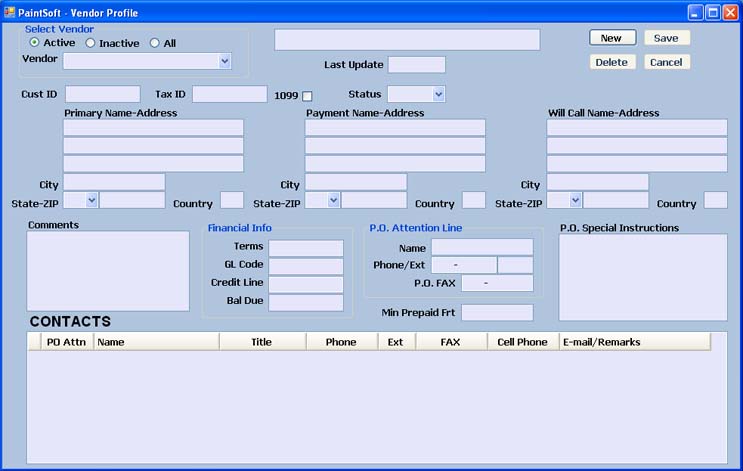Click the Primary address ZIP field

(132, 200)
